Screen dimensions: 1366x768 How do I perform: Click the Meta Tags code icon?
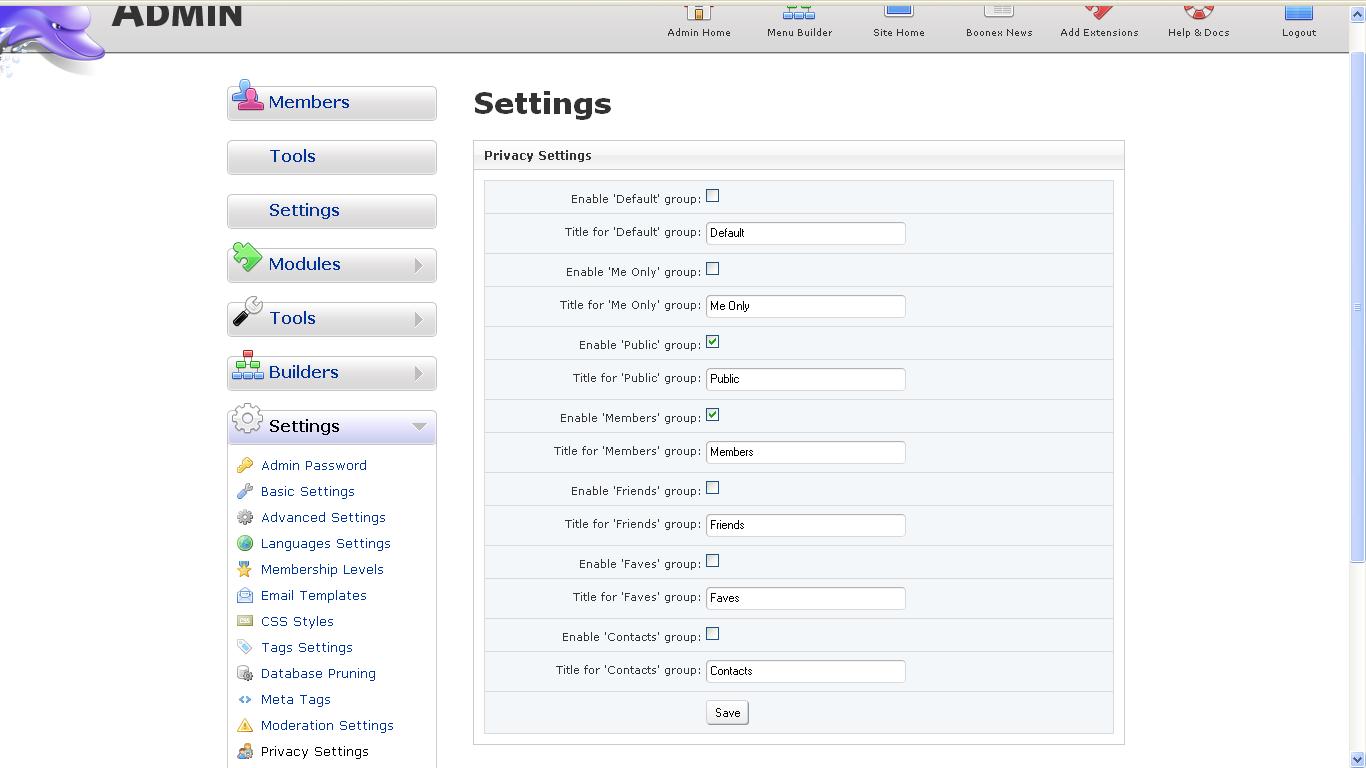(x=245, y=700)
